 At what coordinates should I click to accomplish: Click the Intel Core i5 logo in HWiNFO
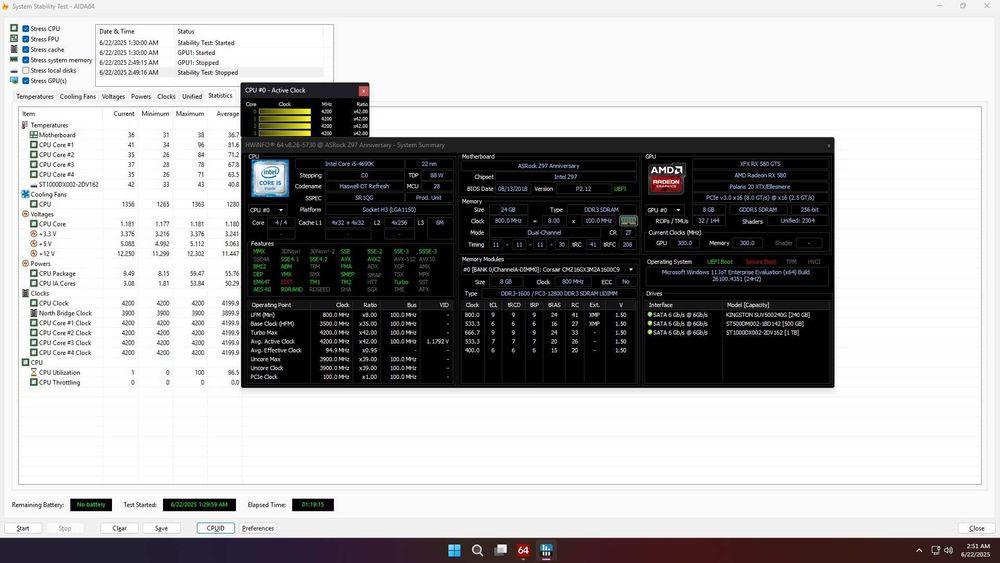coord(270,179)
